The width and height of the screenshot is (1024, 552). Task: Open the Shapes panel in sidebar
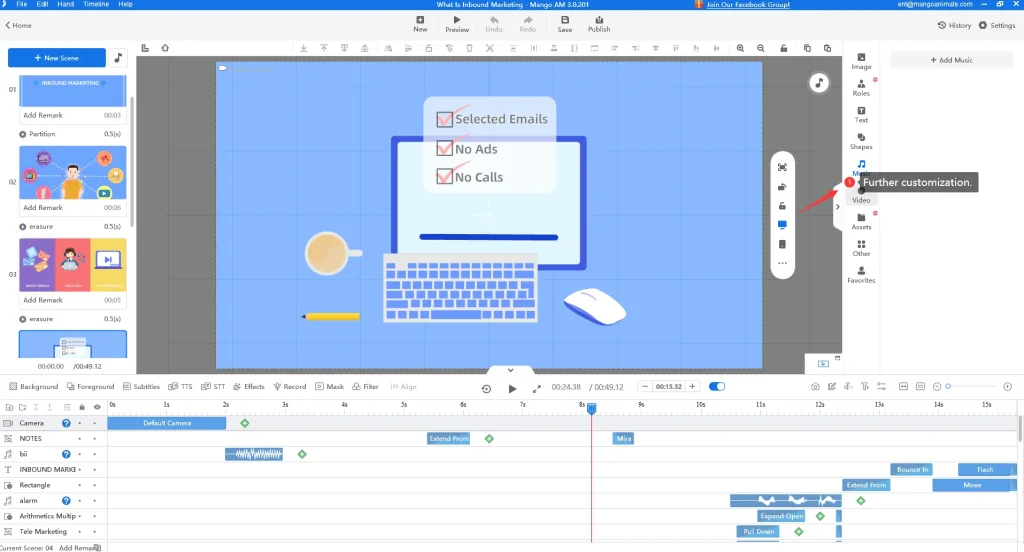tap(861, 140)
